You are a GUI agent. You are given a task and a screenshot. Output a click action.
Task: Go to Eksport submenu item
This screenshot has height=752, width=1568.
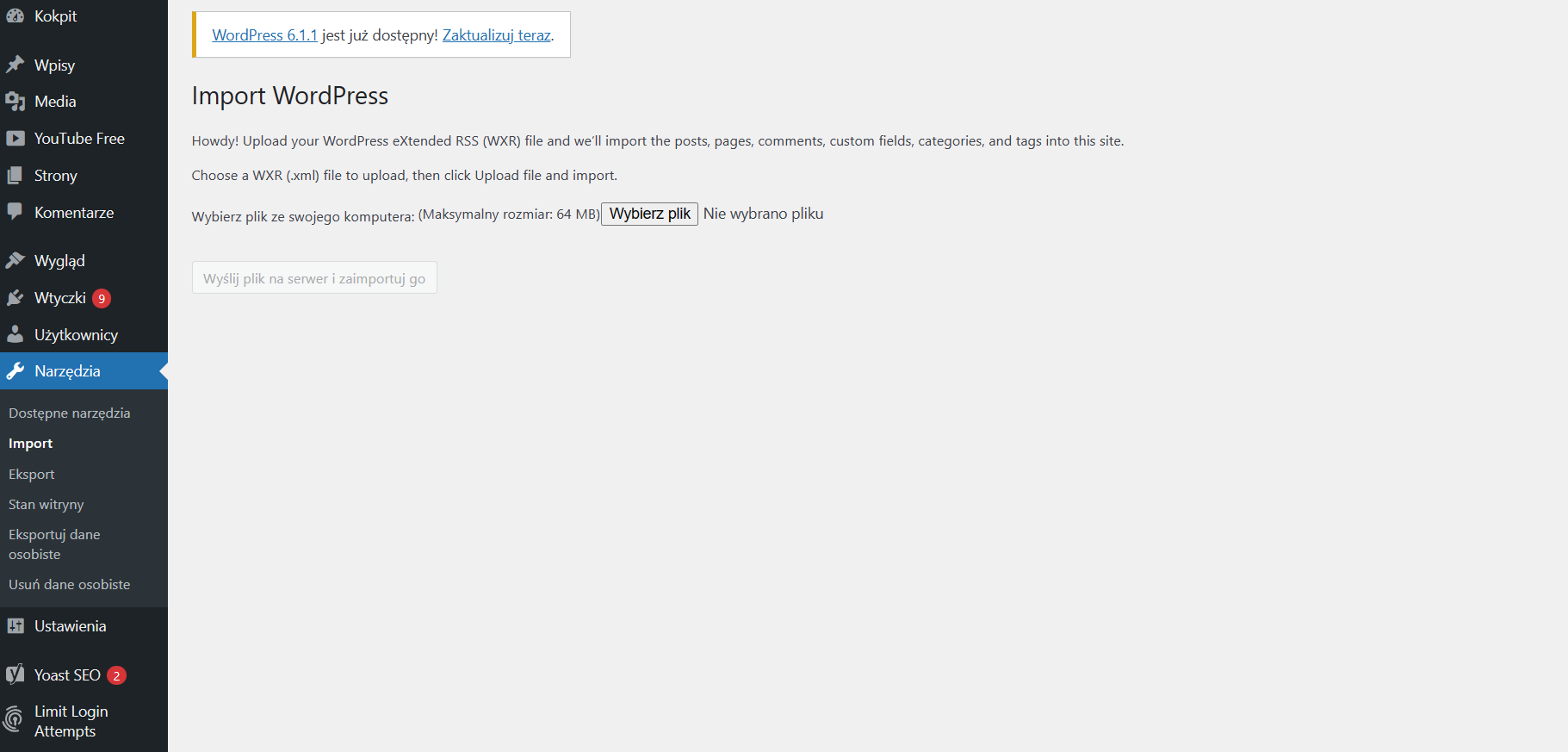pyautogui.click(x=32, y=475)
